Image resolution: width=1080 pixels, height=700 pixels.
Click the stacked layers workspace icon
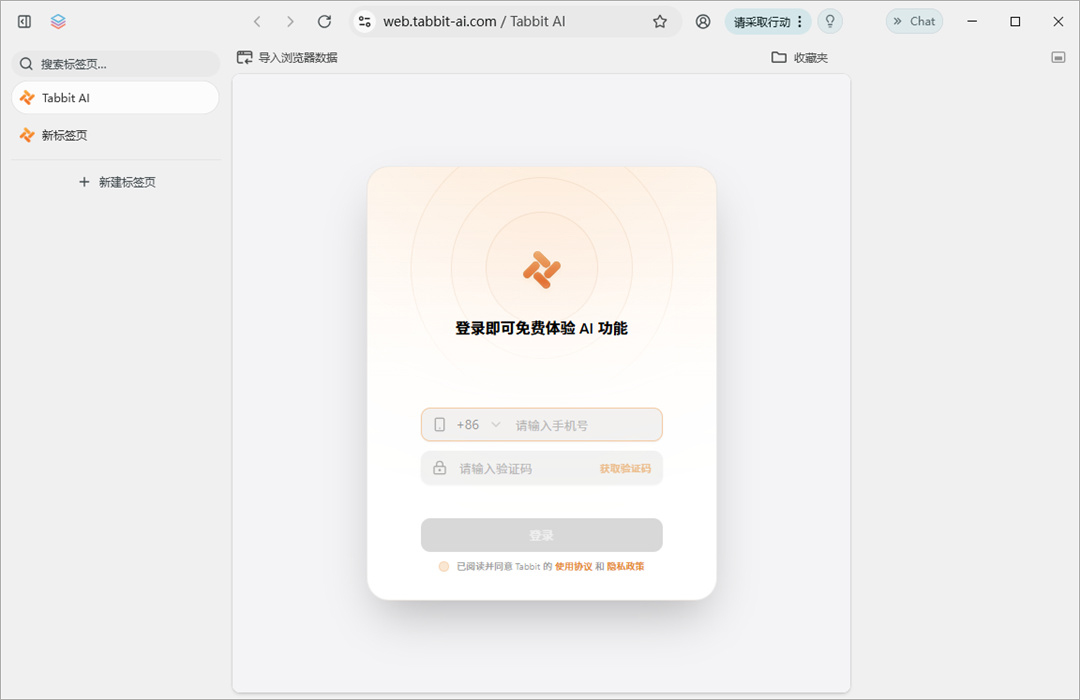(57, 20)
